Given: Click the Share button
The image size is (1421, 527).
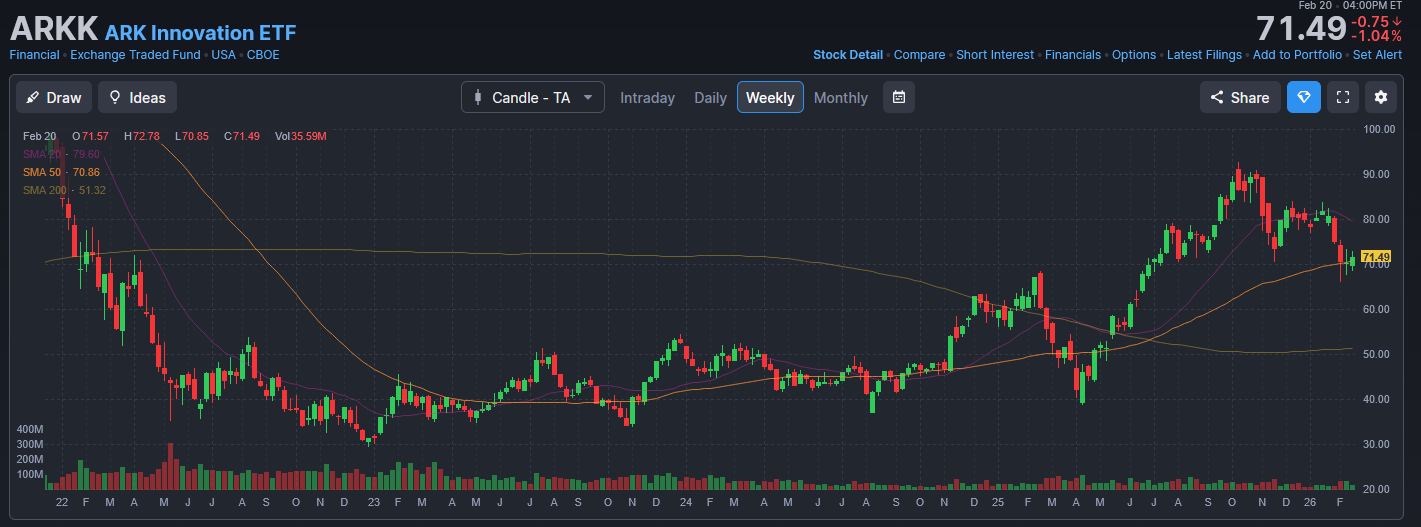Looking at the screenshot, I should pyautogui.click(x=1240, y=97).
